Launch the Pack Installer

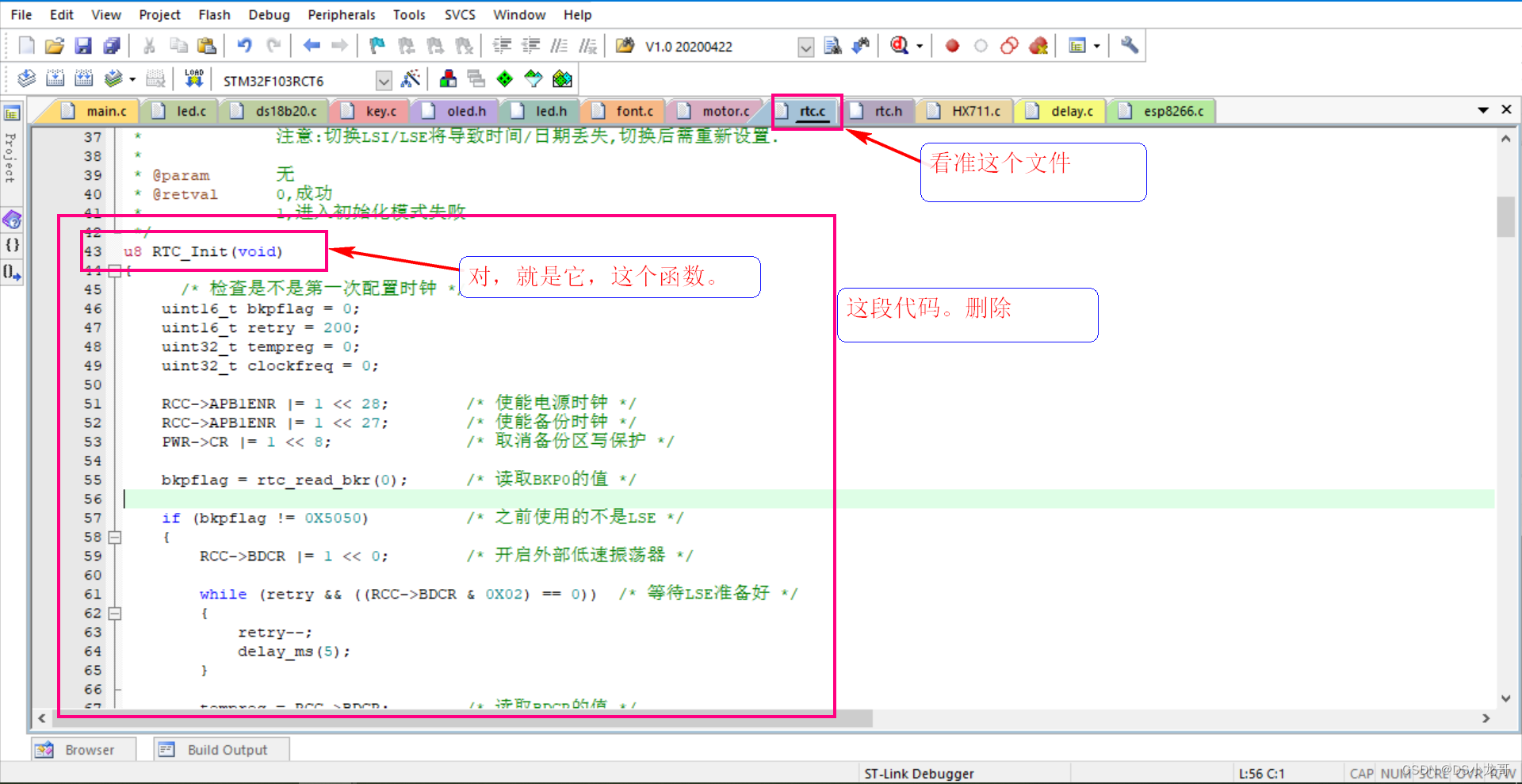pos(562,78)
